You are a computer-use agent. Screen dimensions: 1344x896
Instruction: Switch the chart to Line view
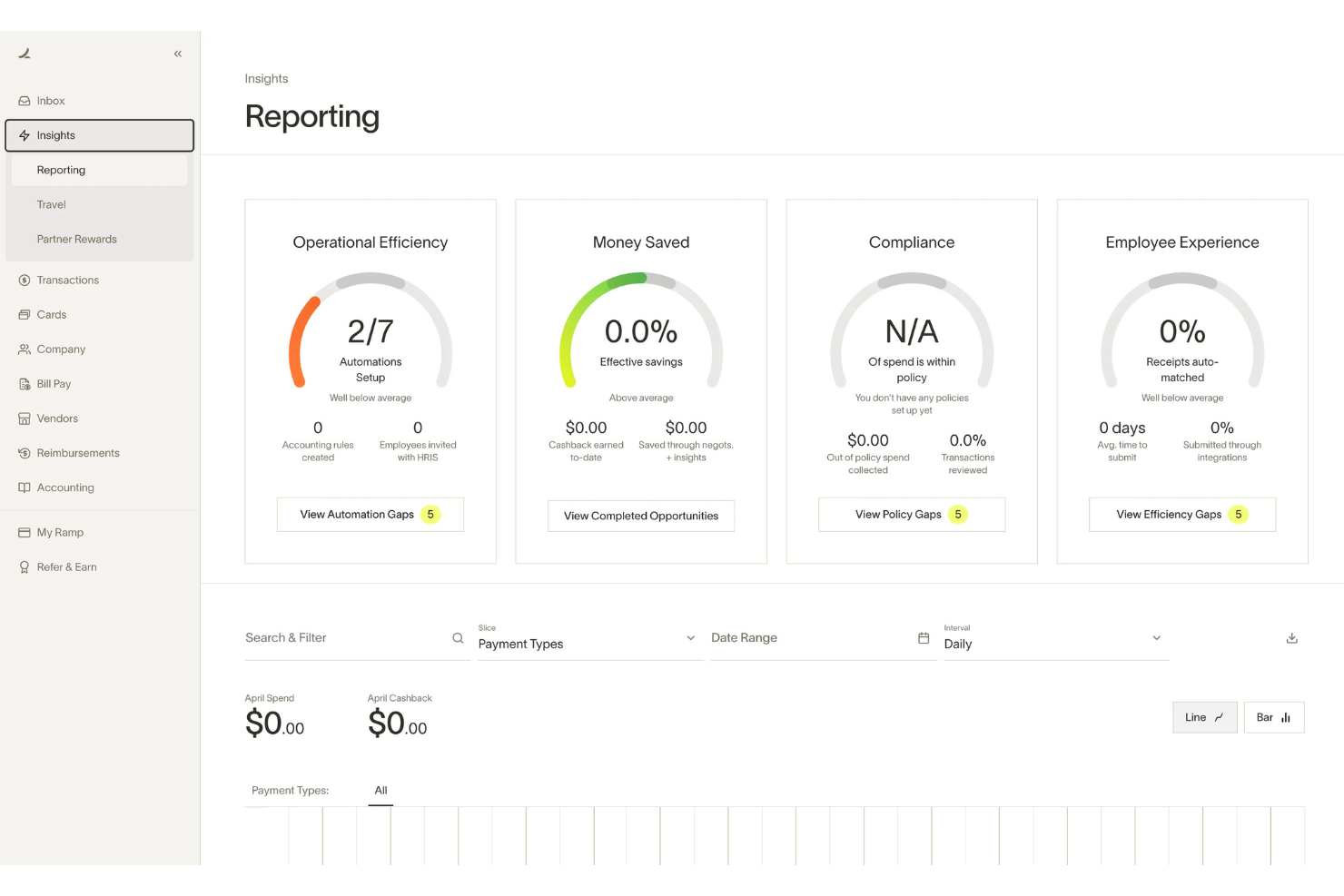(x=1204, y=717)
